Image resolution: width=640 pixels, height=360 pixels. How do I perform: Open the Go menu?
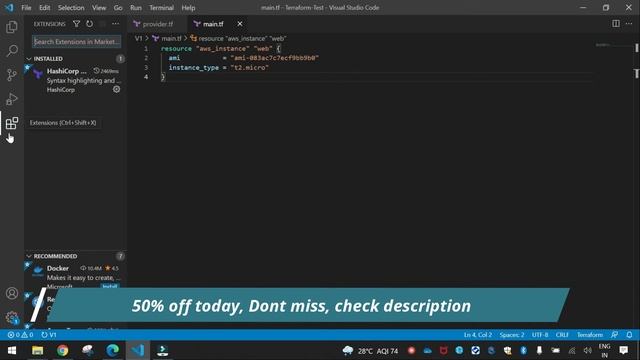(118, 8)
